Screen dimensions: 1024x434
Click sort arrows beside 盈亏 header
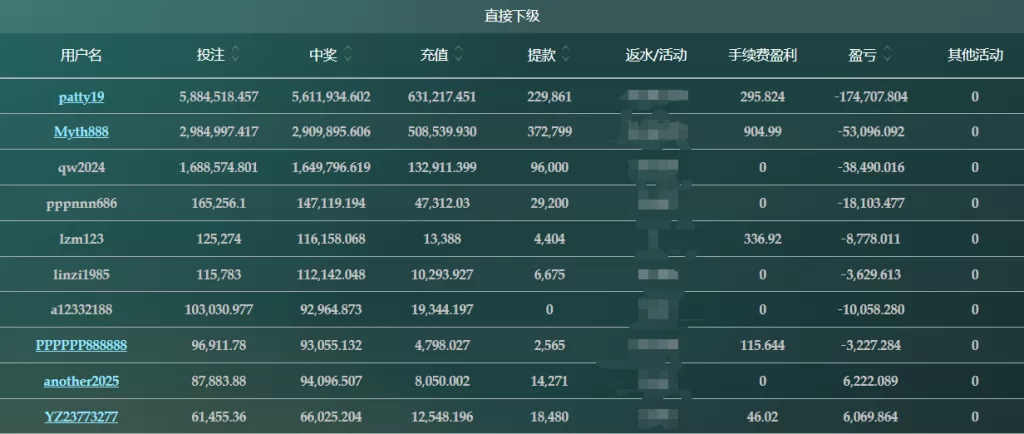887,55
